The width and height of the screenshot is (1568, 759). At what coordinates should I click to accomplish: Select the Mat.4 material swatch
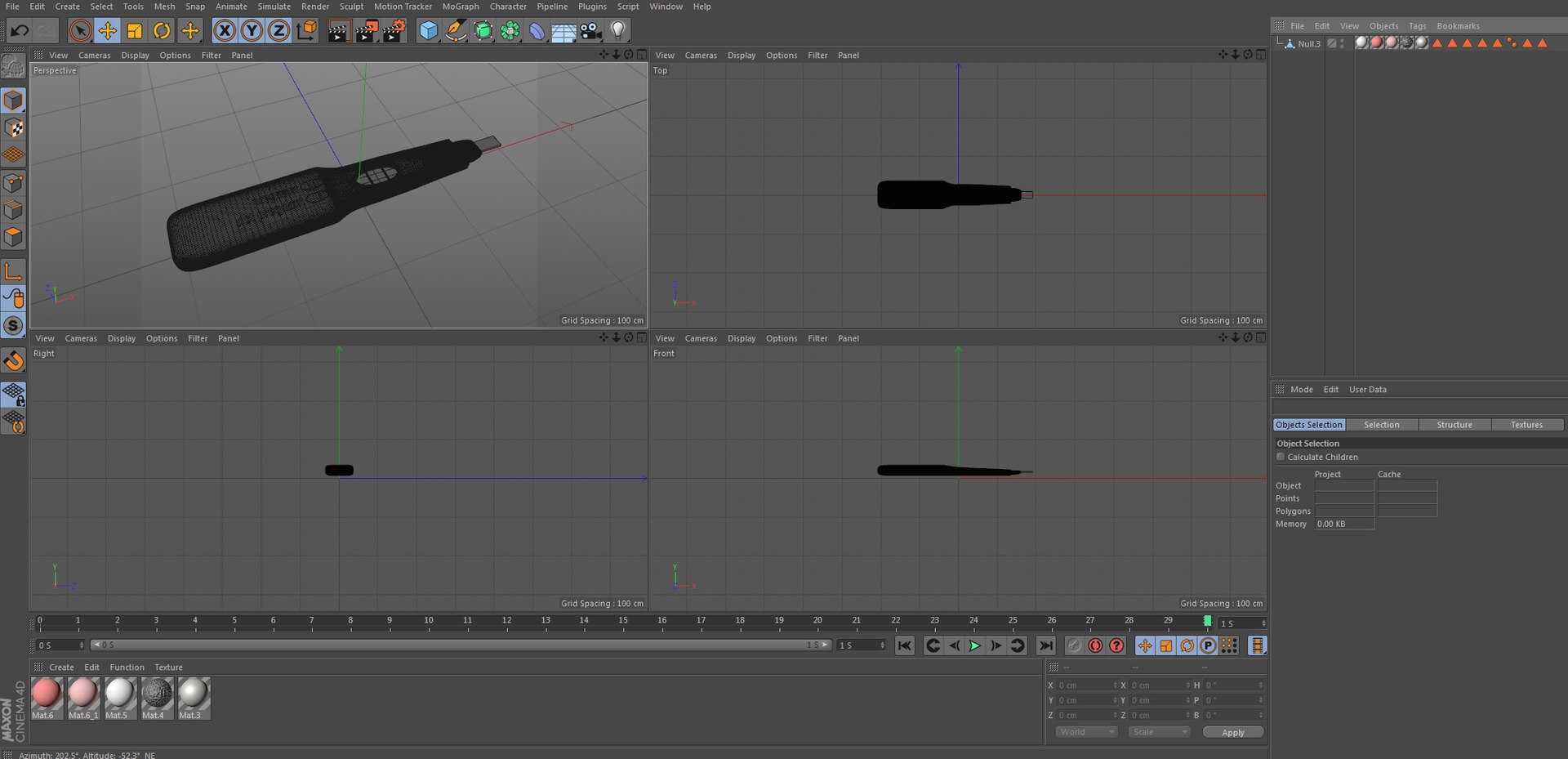coord(157,699)
